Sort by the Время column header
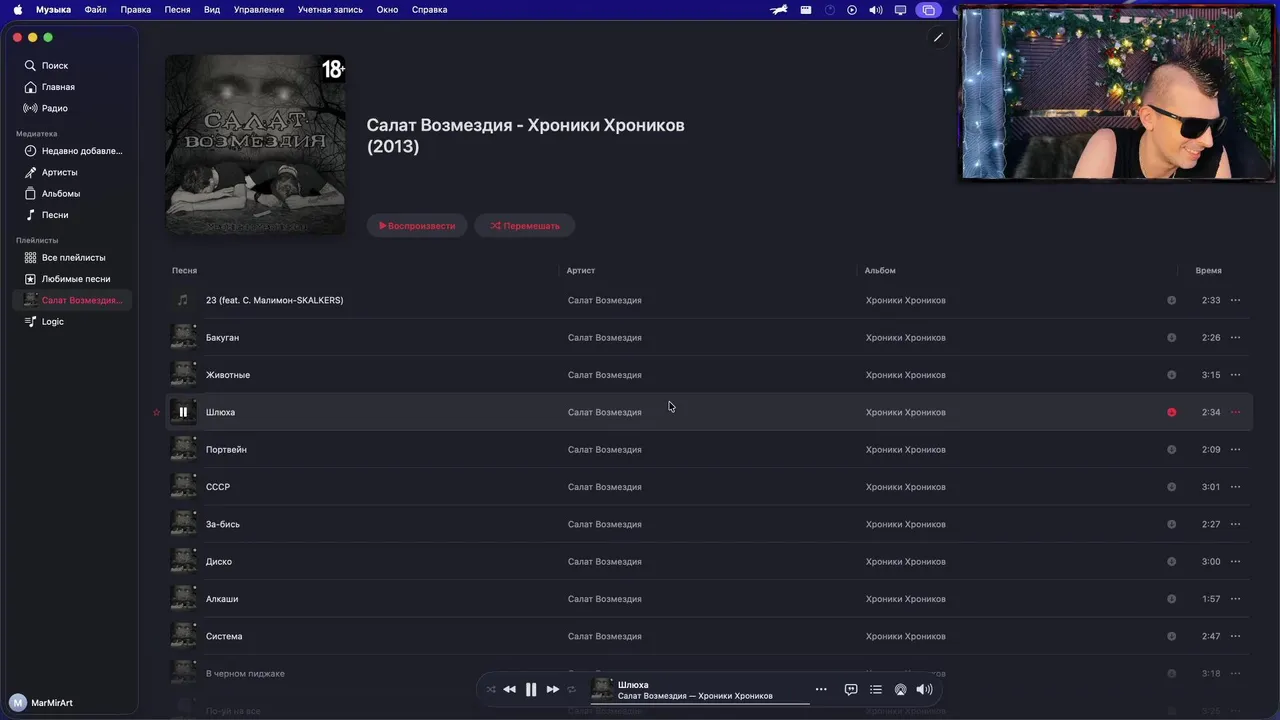The width and height of the screenshot is (1280, 720). (1208, 271)
